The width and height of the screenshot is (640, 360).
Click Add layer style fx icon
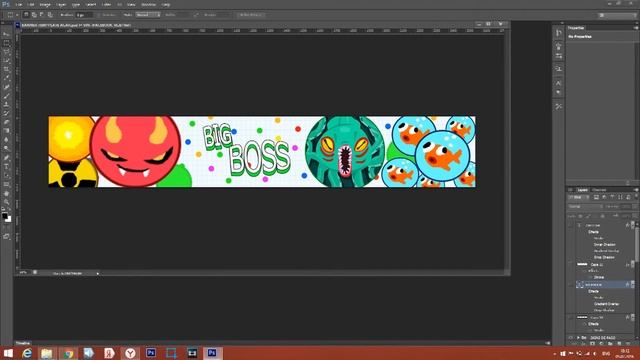583,344
